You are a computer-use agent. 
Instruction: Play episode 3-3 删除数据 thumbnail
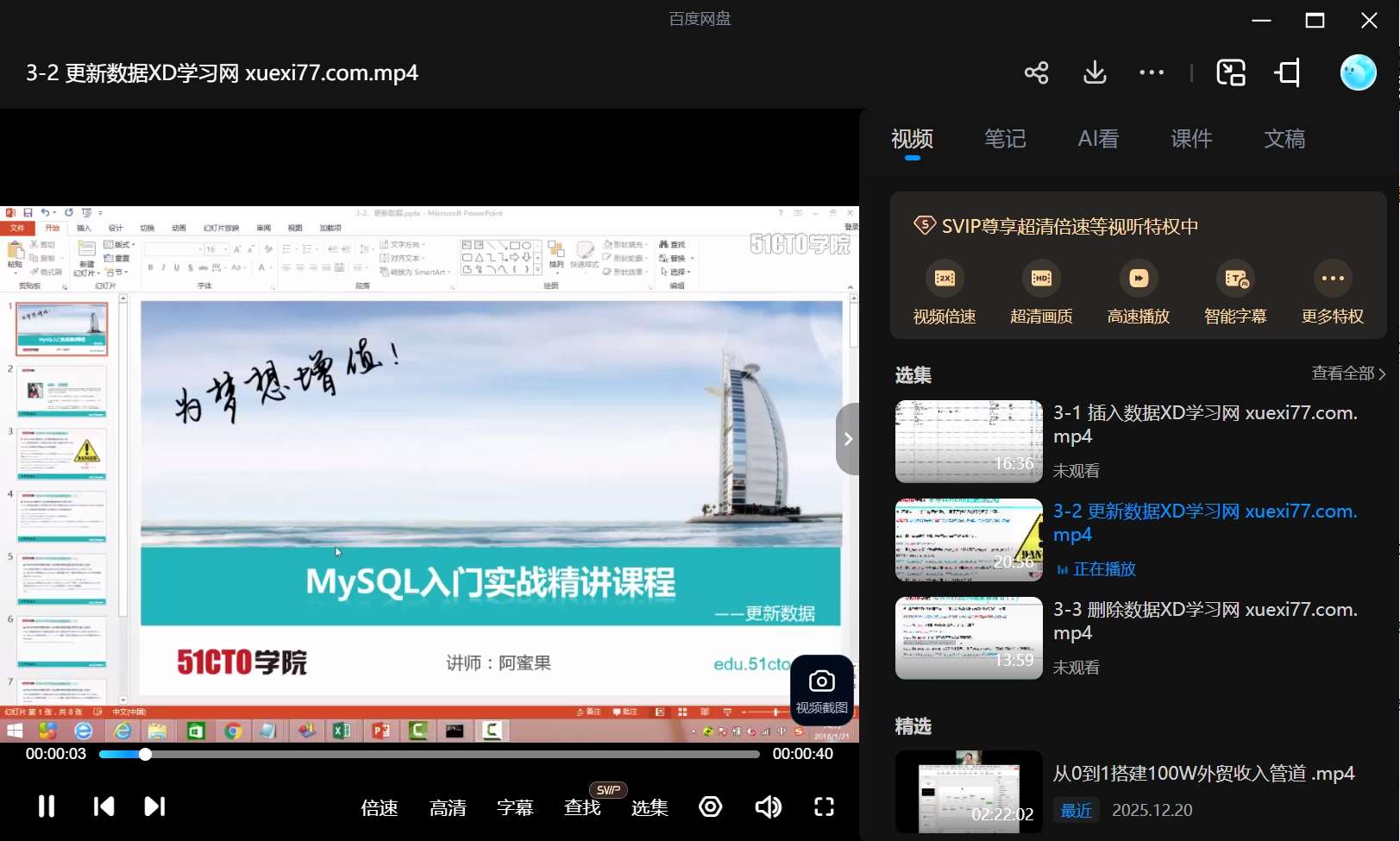968,637
